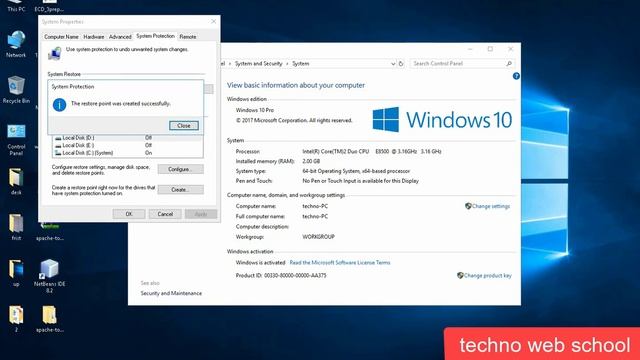Click OK in System Properties
640x360 pixels.
coord(129,214)
